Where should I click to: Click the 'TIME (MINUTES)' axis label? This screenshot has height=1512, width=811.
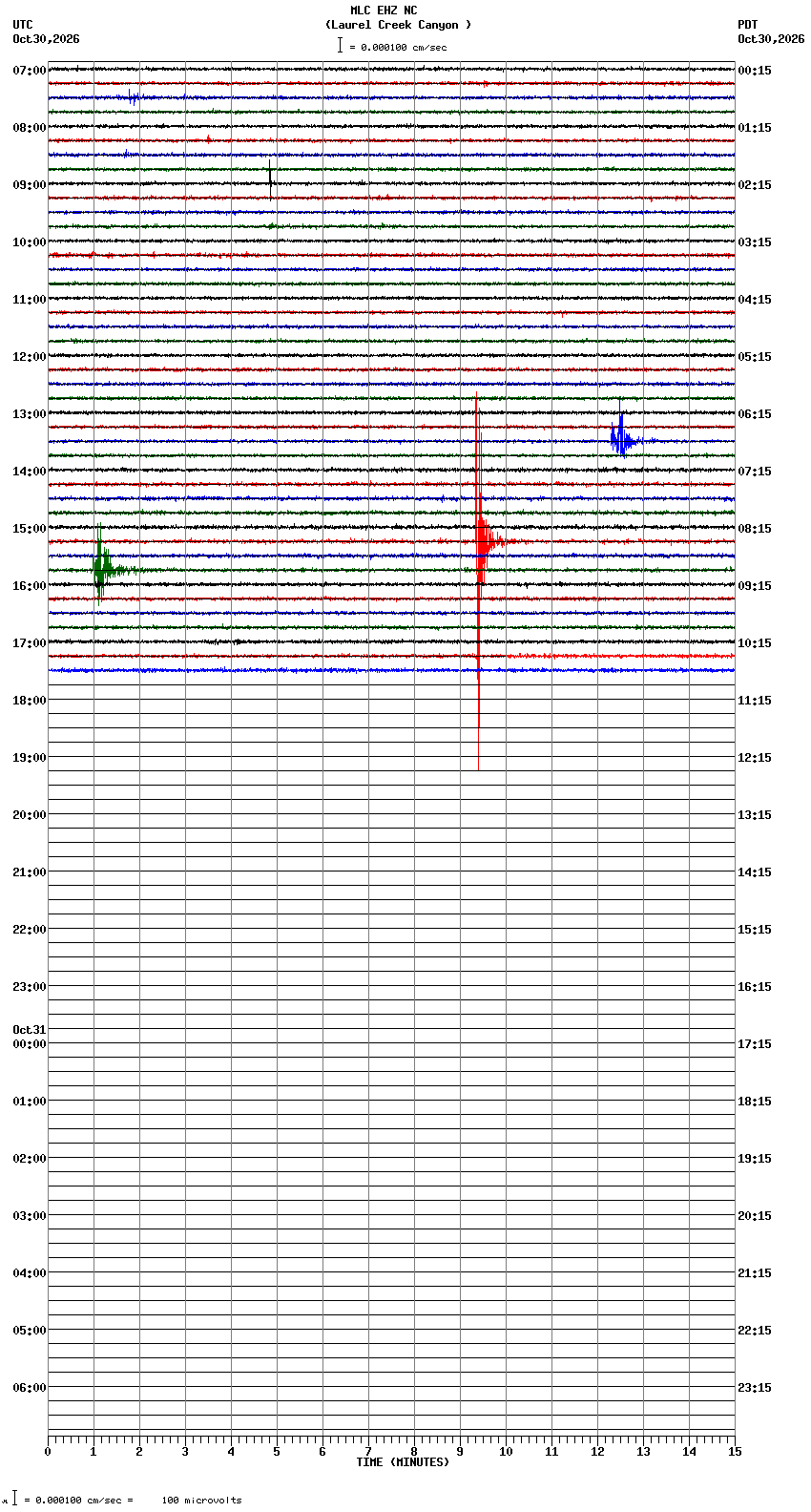click(403, 1462)
